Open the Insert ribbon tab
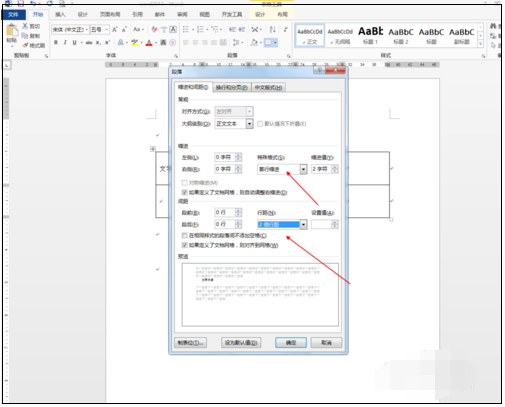The image size is (505, 407). coord(60,14)
